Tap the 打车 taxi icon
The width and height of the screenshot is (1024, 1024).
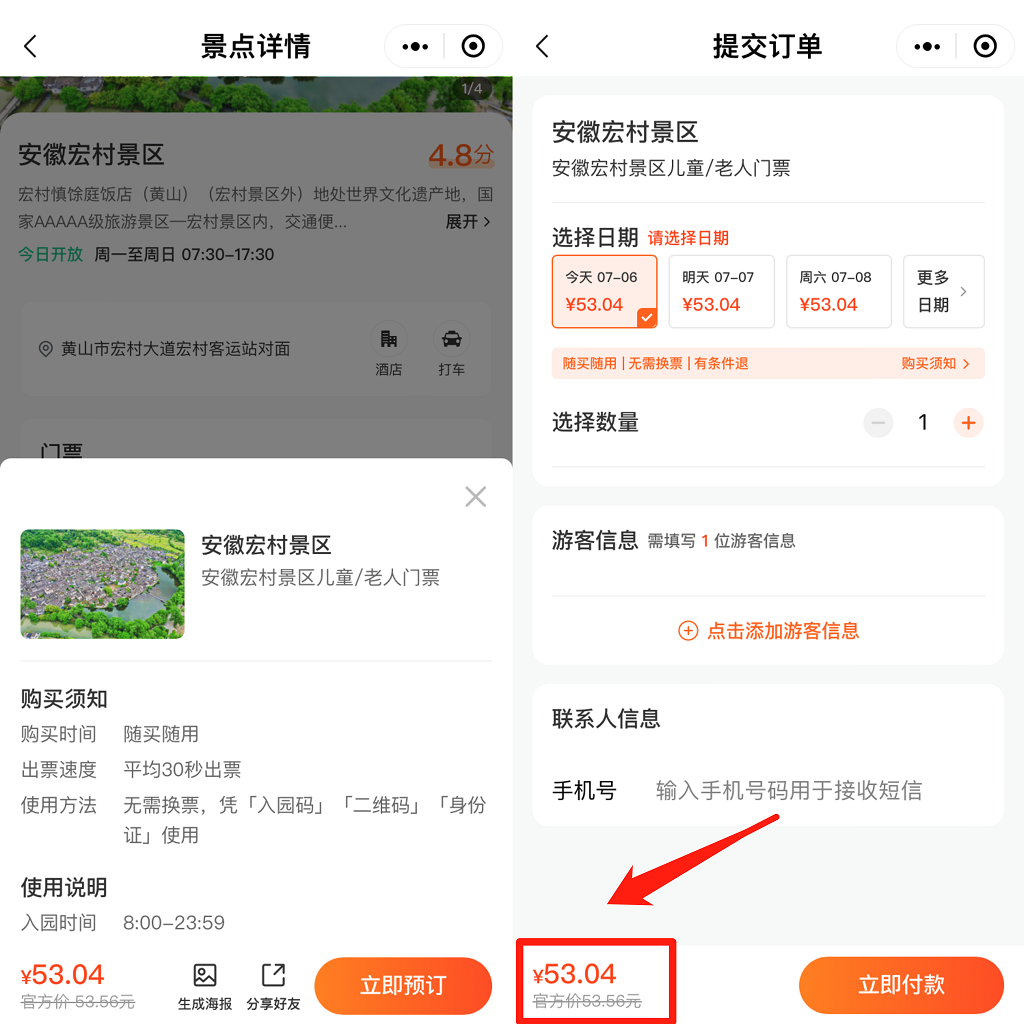coord(452,348)
